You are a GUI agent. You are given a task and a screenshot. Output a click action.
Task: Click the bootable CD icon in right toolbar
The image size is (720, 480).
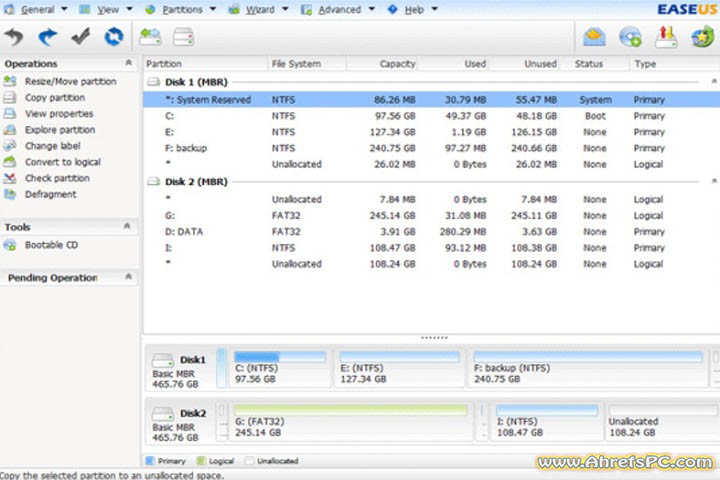(630, 37)
